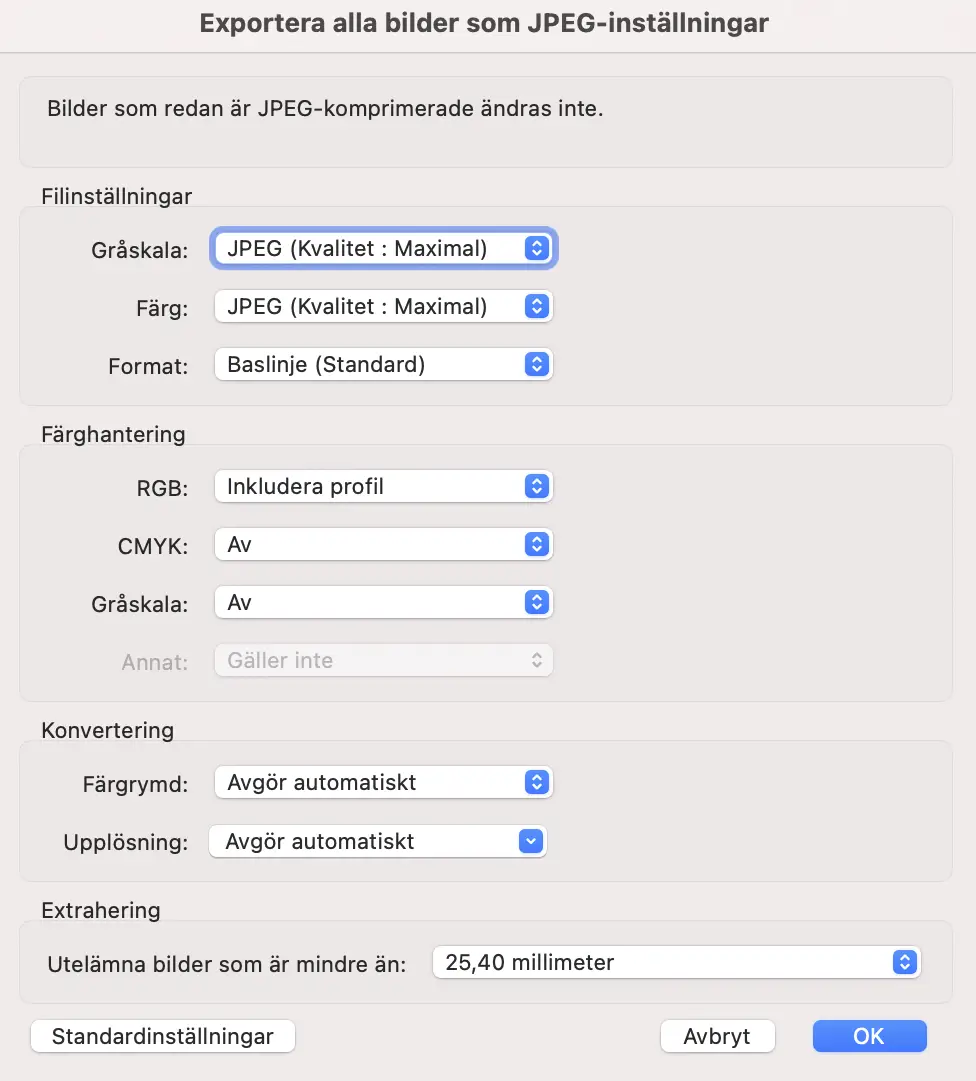Open the CMYK dropdown set to Av
Image resolution: width=976 pixels, height=1081 pixels.
[383, 544]
